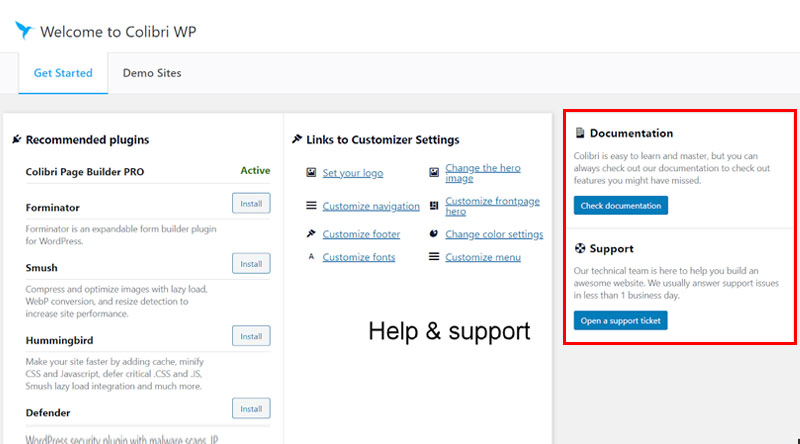Click the Documentation page icon

pos(580,133)
